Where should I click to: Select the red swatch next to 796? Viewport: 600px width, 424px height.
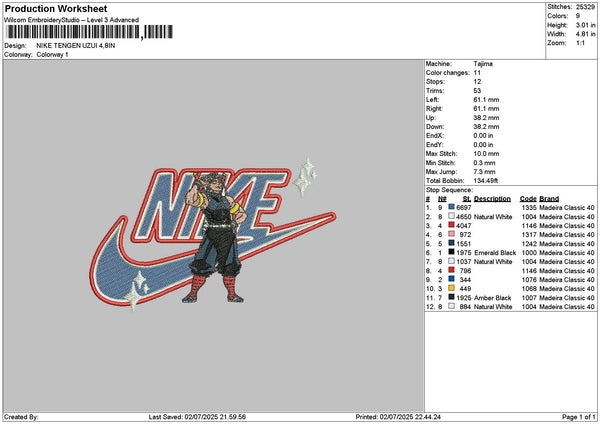[x=452, y=270]
